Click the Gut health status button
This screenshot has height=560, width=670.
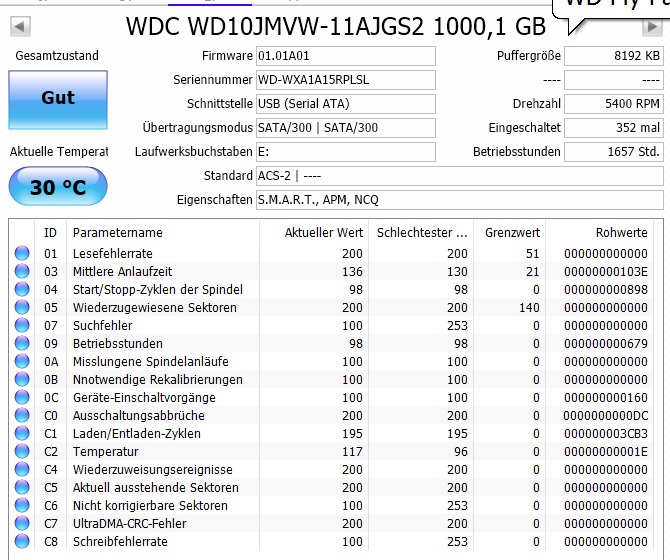pos(58,100)
